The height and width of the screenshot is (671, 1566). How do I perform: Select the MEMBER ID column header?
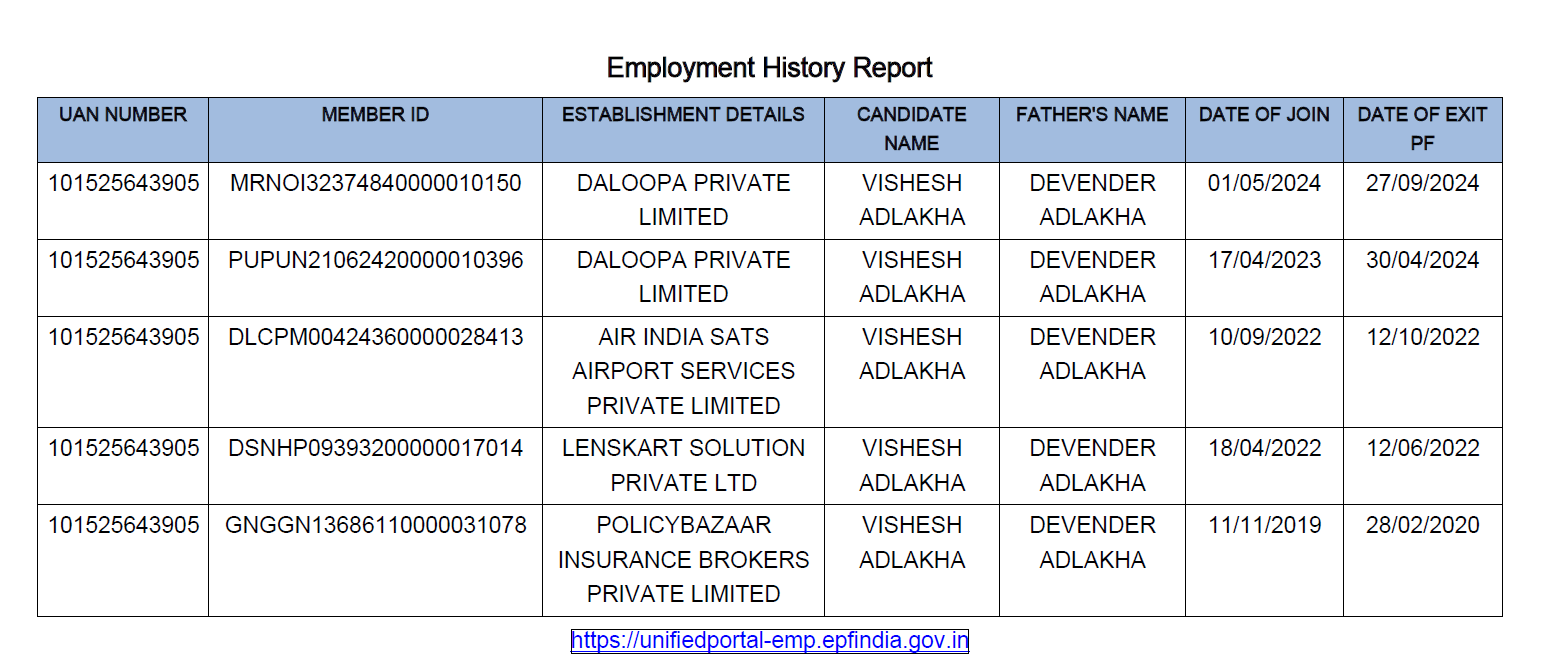tap(375, 115)
